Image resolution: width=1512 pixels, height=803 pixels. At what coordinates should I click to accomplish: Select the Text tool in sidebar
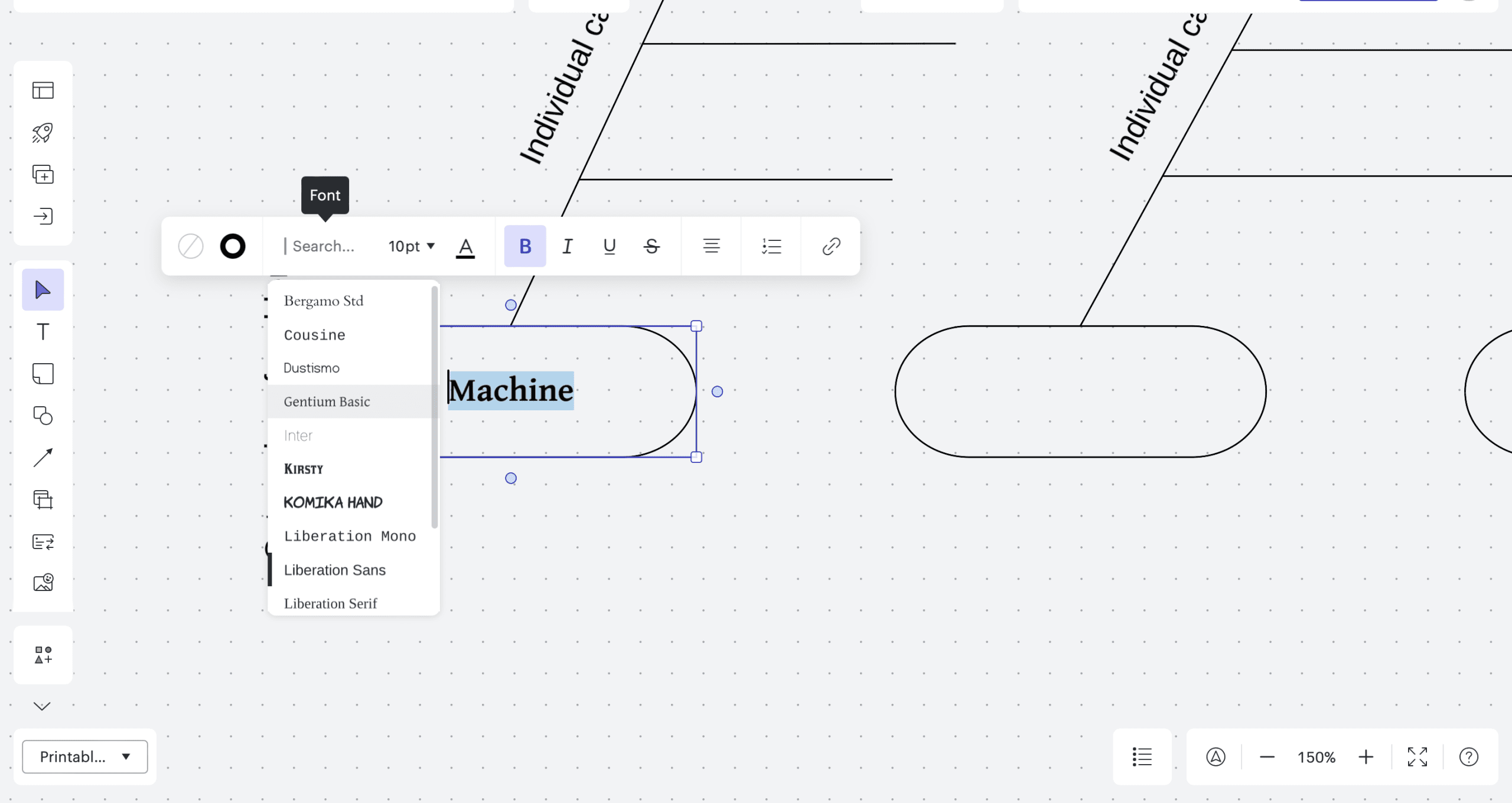[43, 332]
